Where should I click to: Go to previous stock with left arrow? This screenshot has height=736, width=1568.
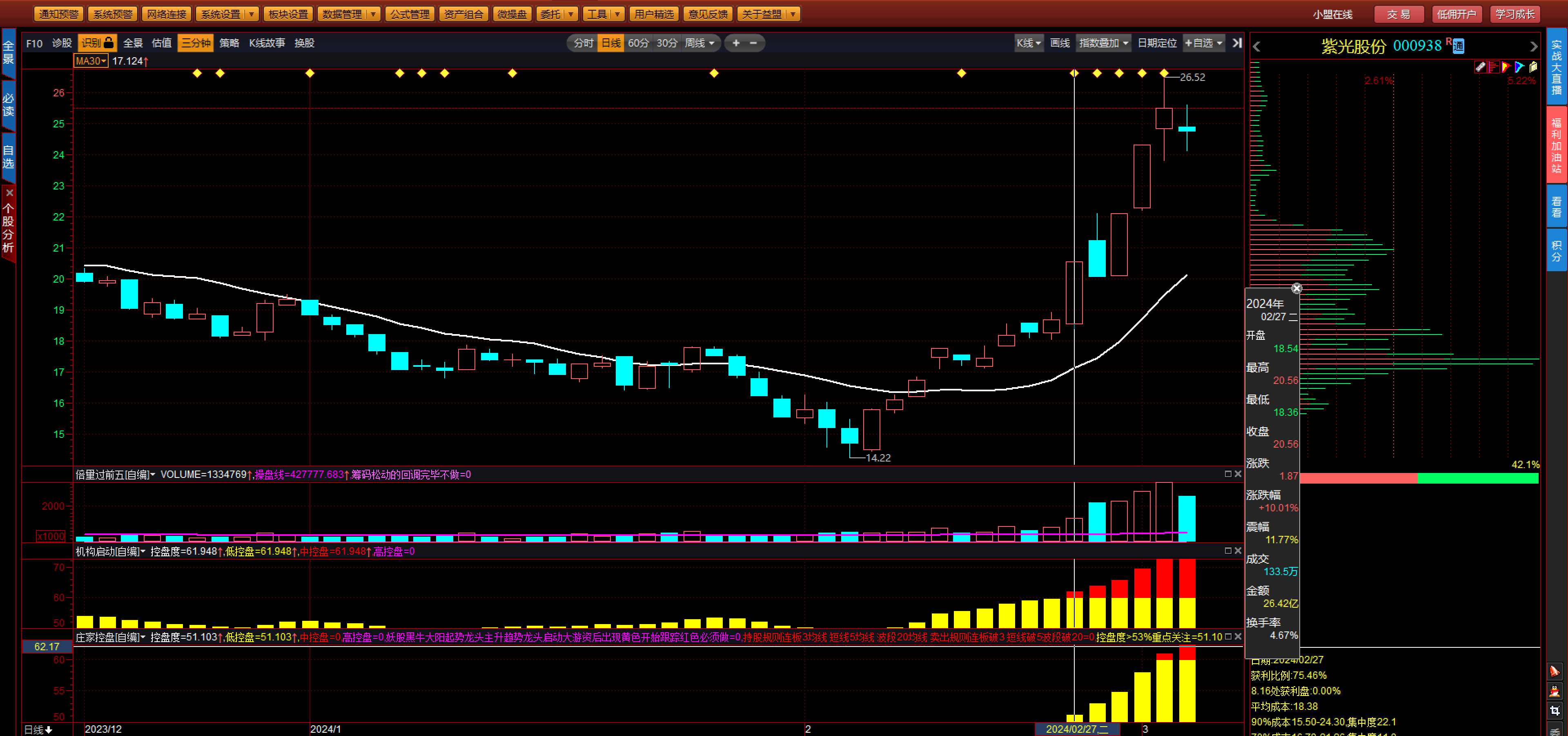click(x=1257, y=46)
